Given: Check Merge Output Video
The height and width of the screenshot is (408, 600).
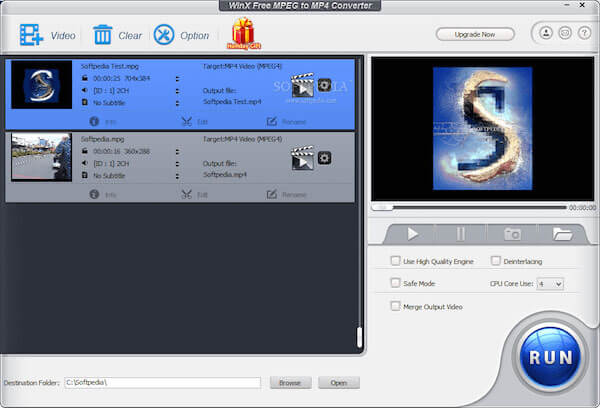Looking at the screenshot, I should [x=395, y=306].
